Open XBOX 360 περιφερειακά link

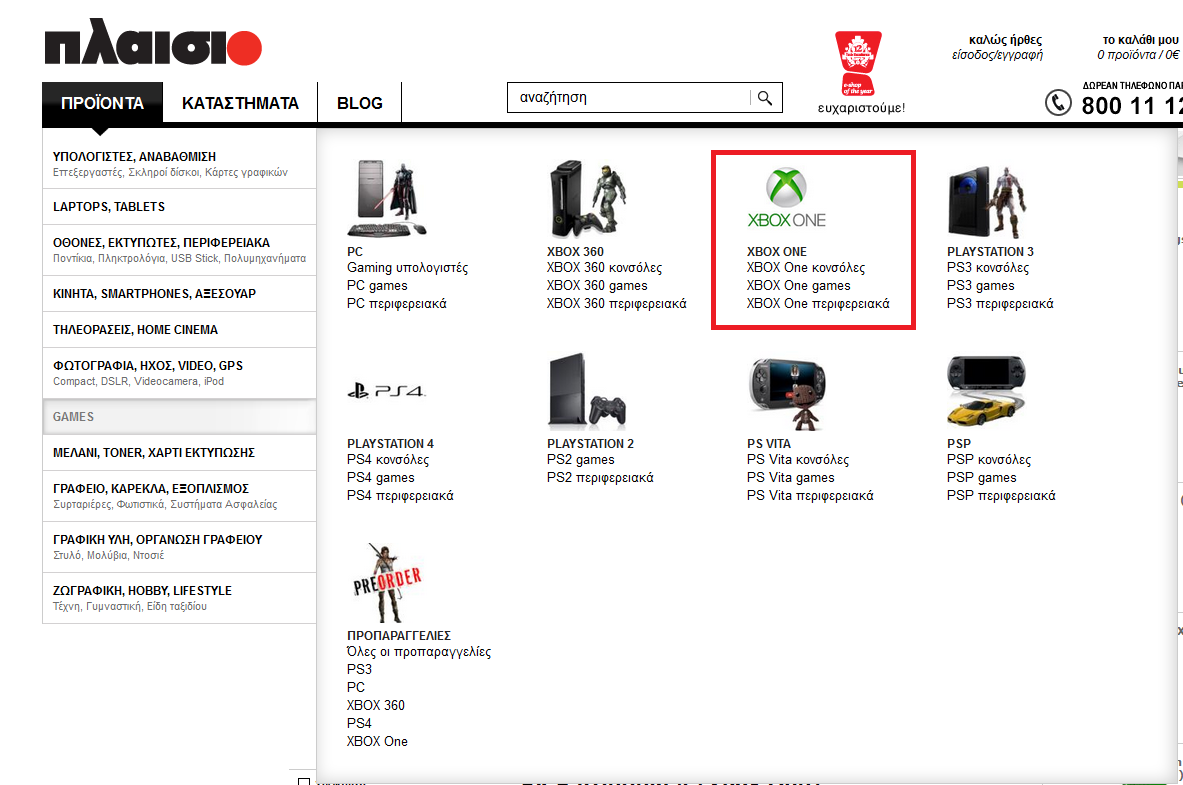point(617,304)
